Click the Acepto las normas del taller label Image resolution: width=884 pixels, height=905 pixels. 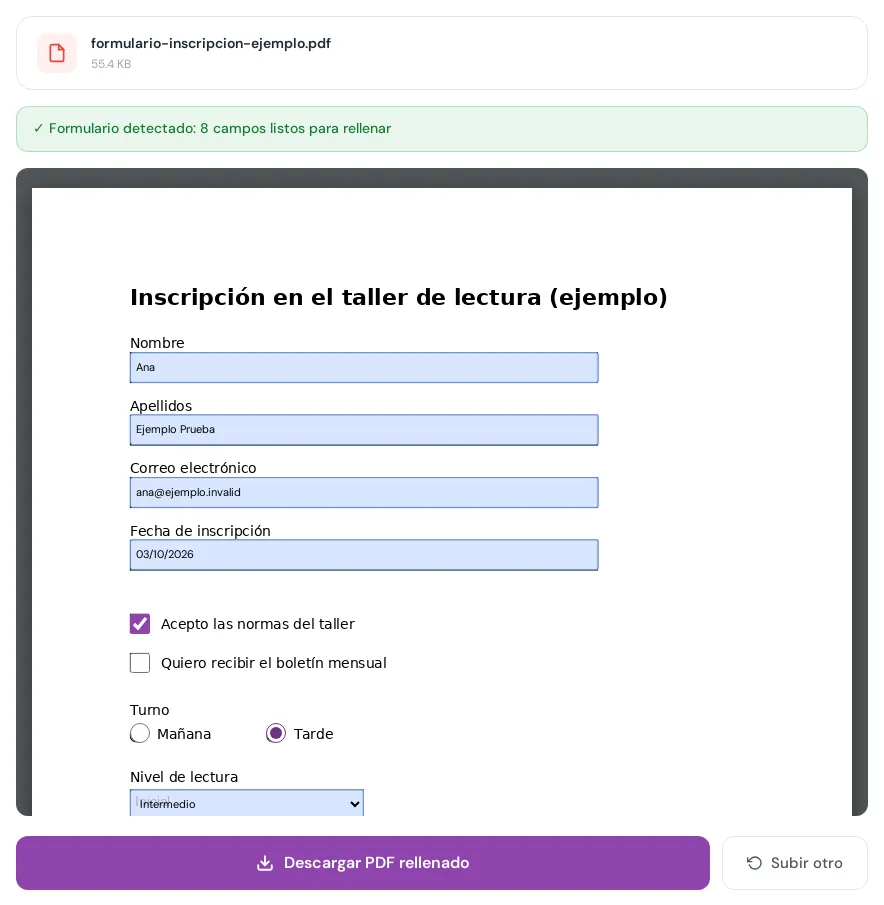pyautogui.click(x=257, y=624)
